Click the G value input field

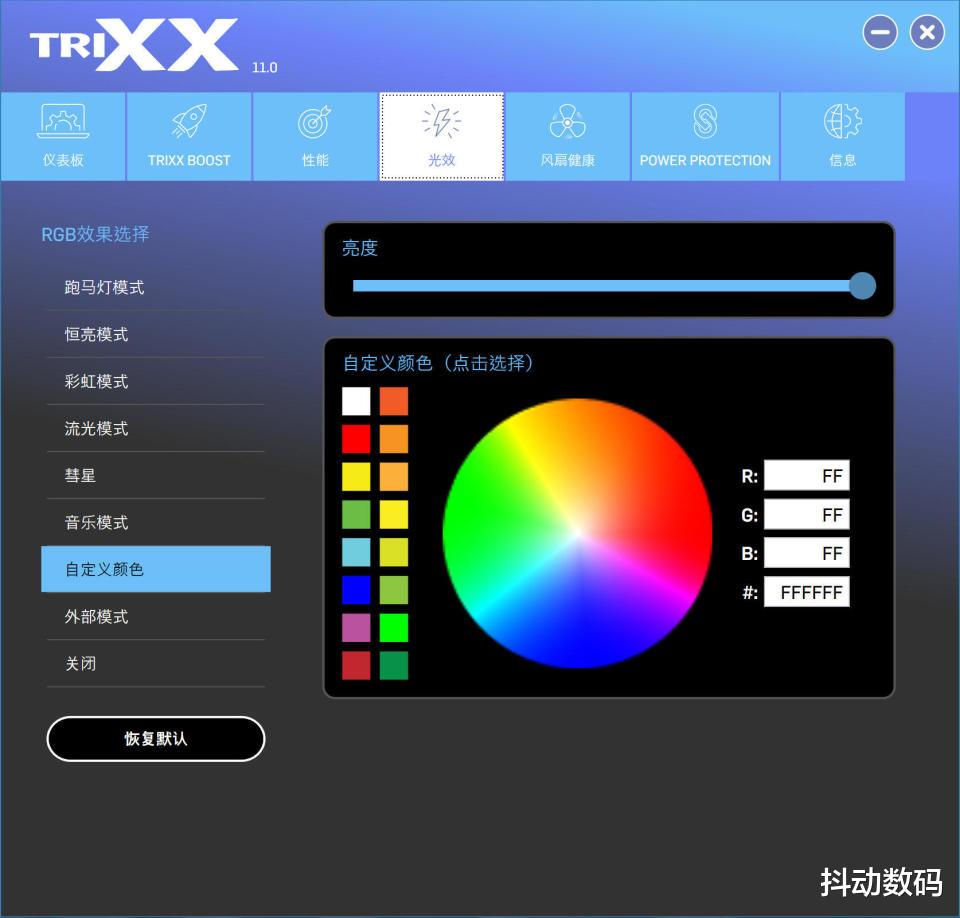coord(806,514)
